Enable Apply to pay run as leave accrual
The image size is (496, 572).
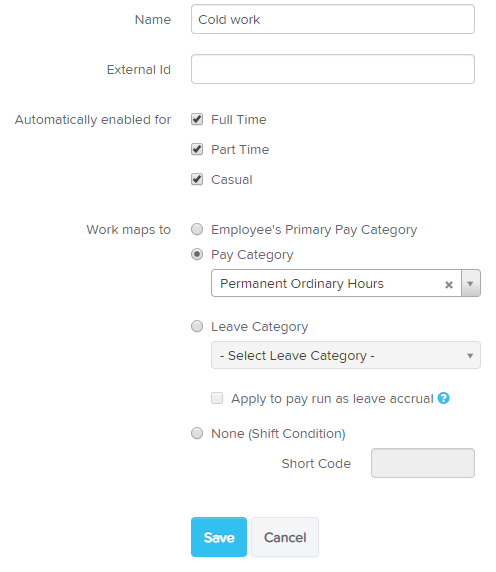[217, 398]
